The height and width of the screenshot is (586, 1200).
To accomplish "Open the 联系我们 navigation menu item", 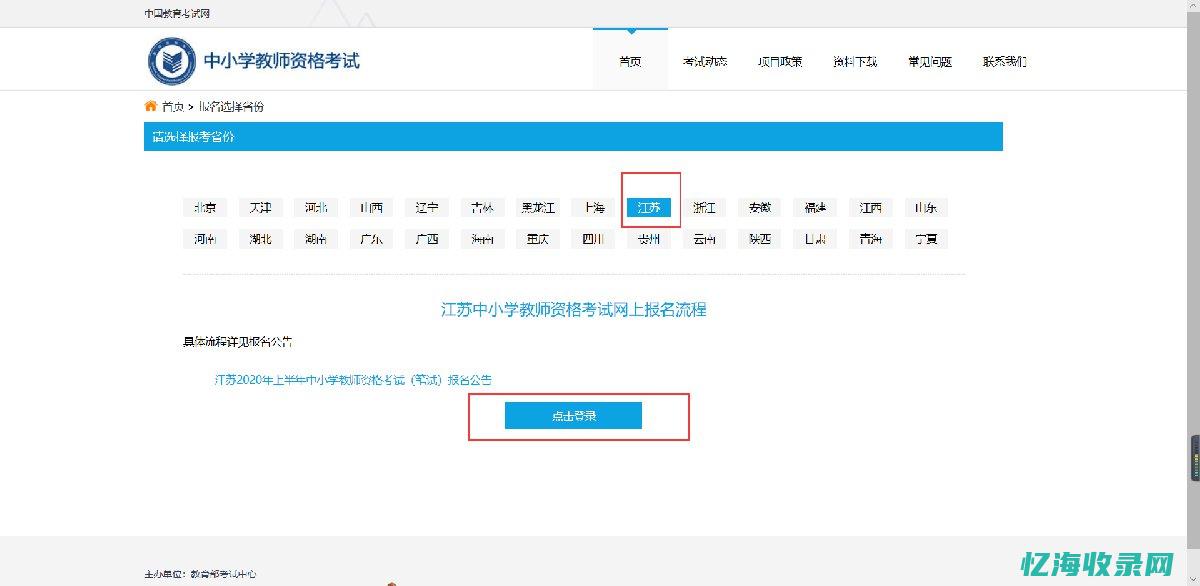I will point(1004,60).
